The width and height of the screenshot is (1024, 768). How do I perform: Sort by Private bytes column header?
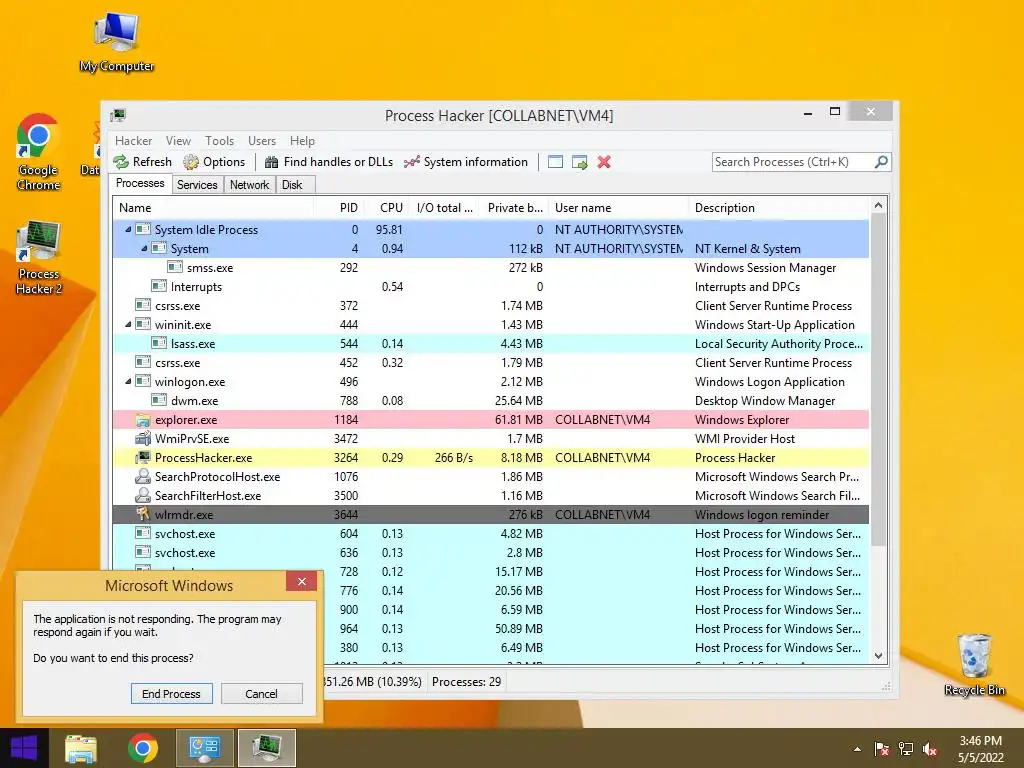[x=515, y=208]
